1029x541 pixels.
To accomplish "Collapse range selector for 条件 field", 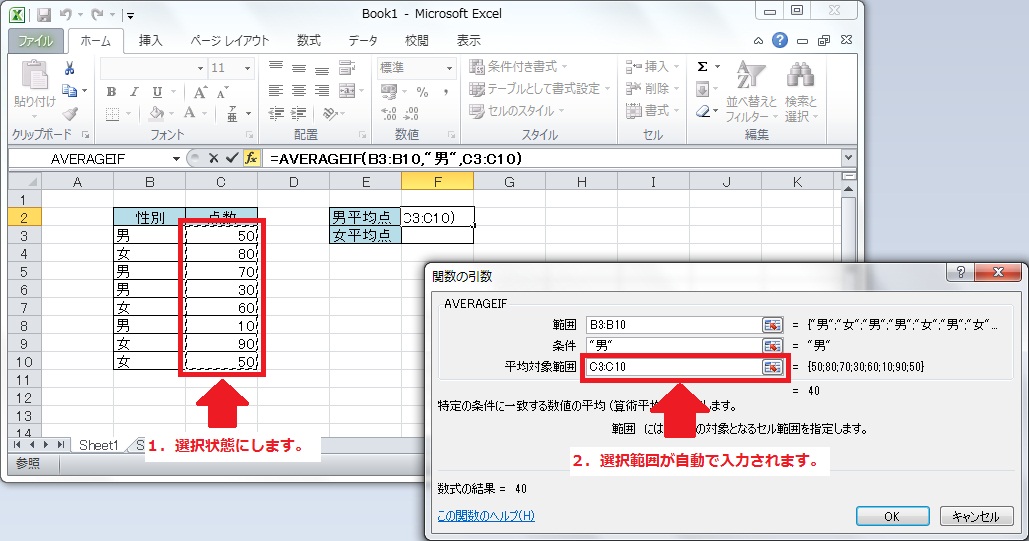I will pyautogui.click(x=772, y=346).
